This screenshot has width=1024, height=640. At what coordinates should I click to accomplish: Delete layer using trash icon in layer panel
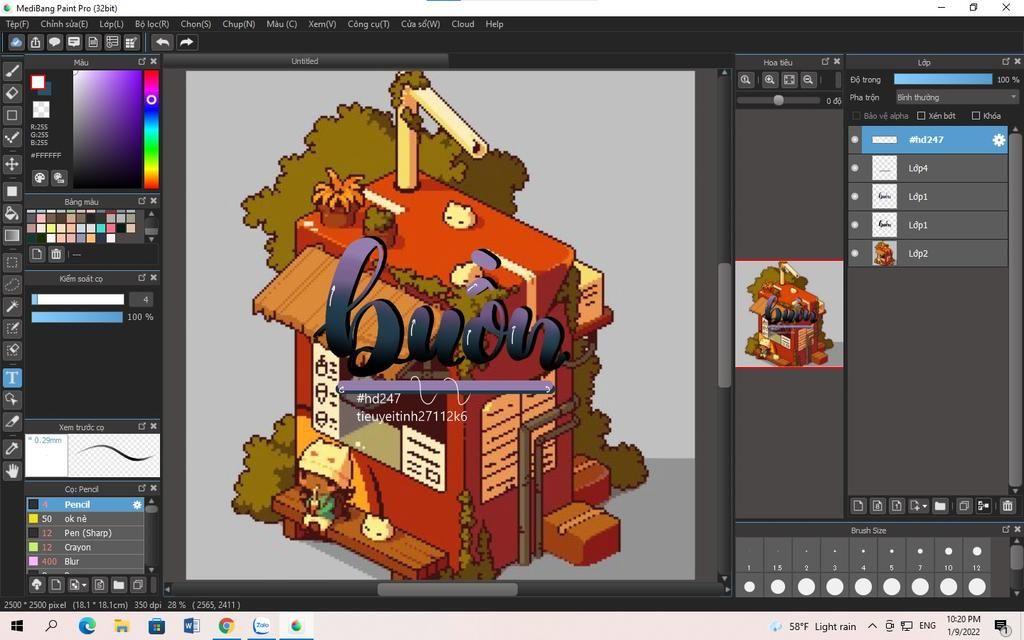point(1007,506)
